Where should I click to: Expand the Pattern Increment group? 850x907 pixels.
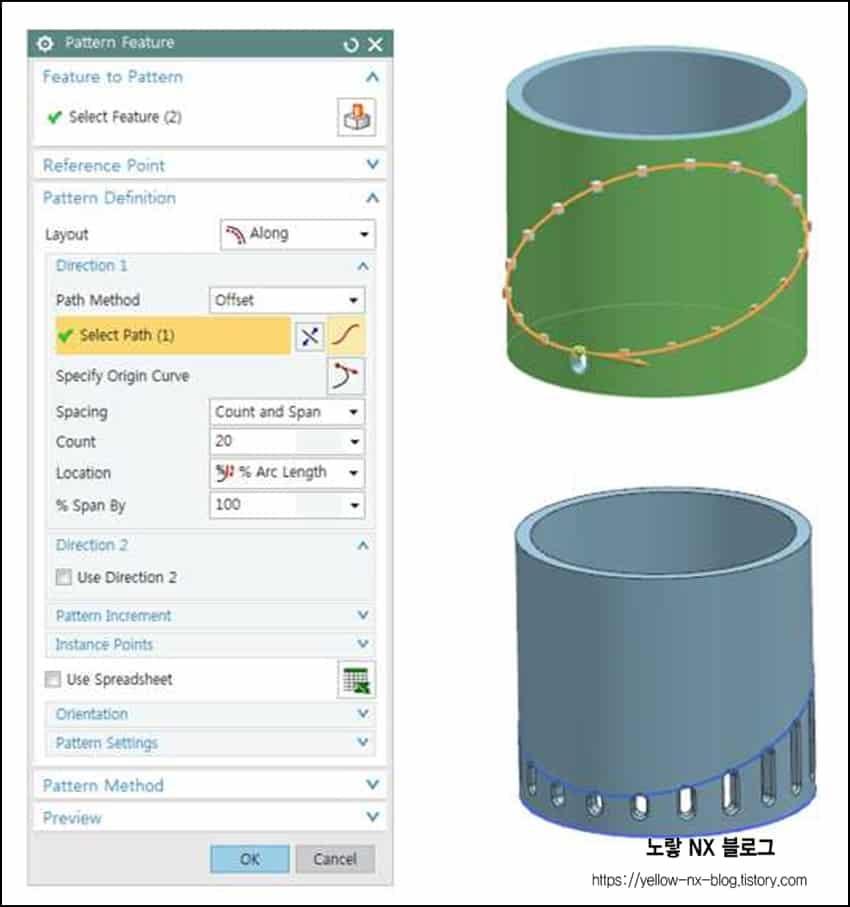point(363,615)
